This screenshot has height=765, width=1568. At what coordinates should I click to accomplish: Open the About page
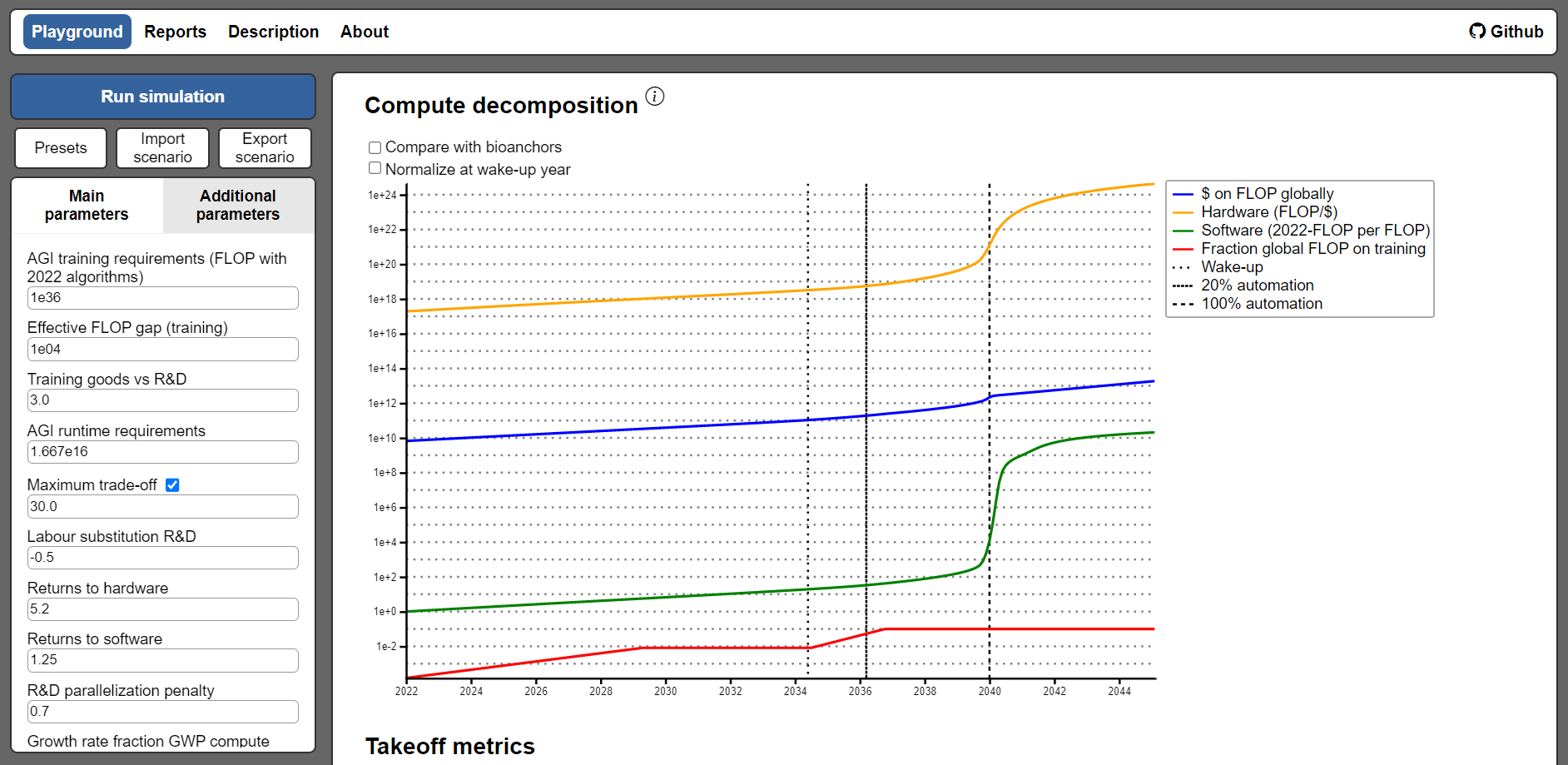point(364,32)
